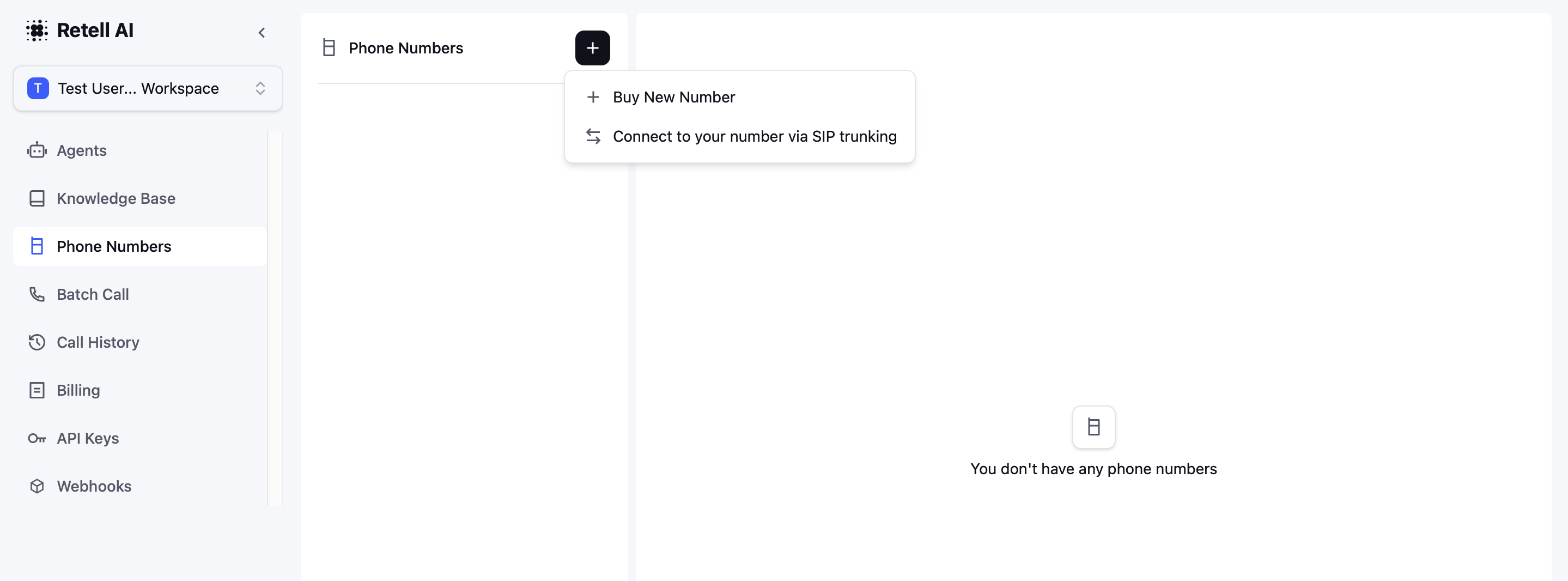This screenshot has height=581, width=1568.
Task: Click the black plus add-number button
Action: click(592, 48)
